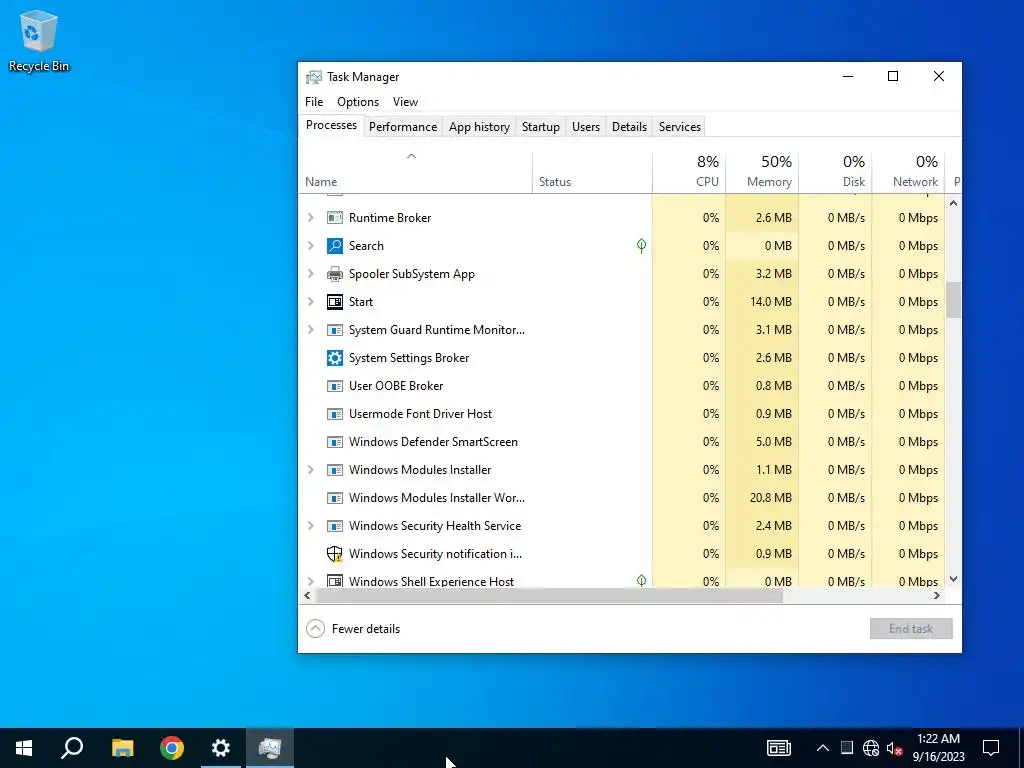
Task: Open File Explorer from taskbar
Action: click(x=122, y=748)
